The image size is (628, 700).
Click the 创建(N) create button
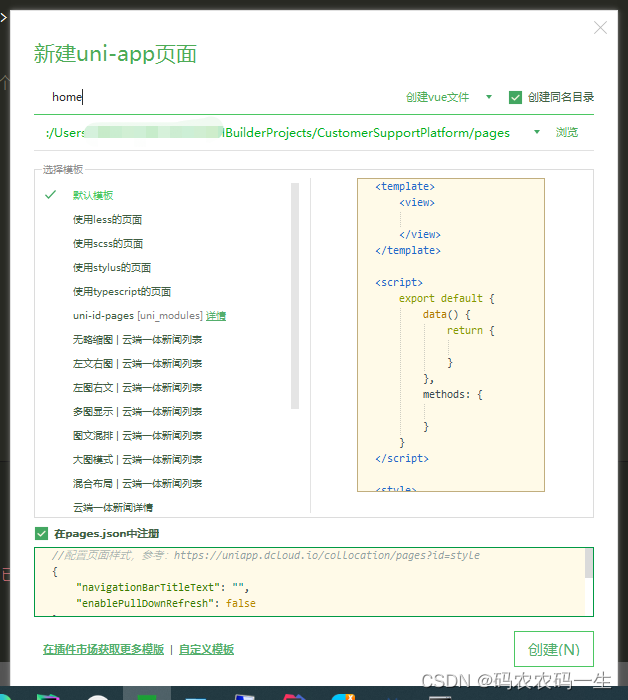pyautogui.click(x=553, y=649)
